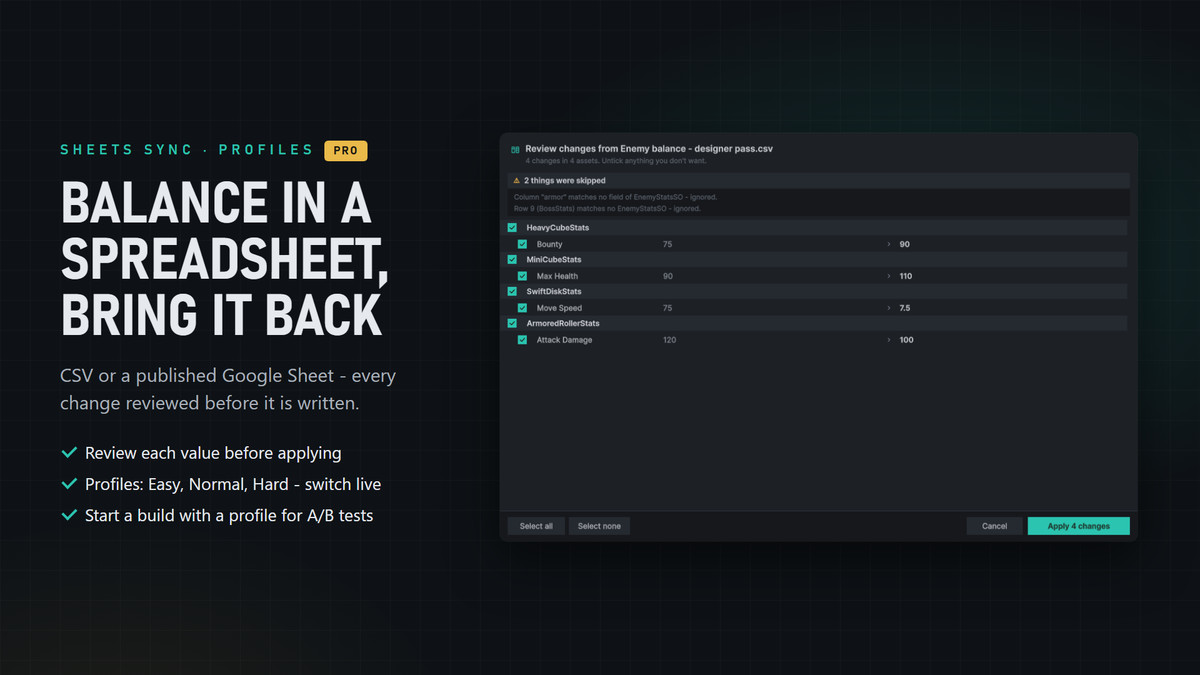This screenshot has width=1200, height=675.
Task: Toggle the MiniCubeStats asset checkbox
Action: click(513, 260)
